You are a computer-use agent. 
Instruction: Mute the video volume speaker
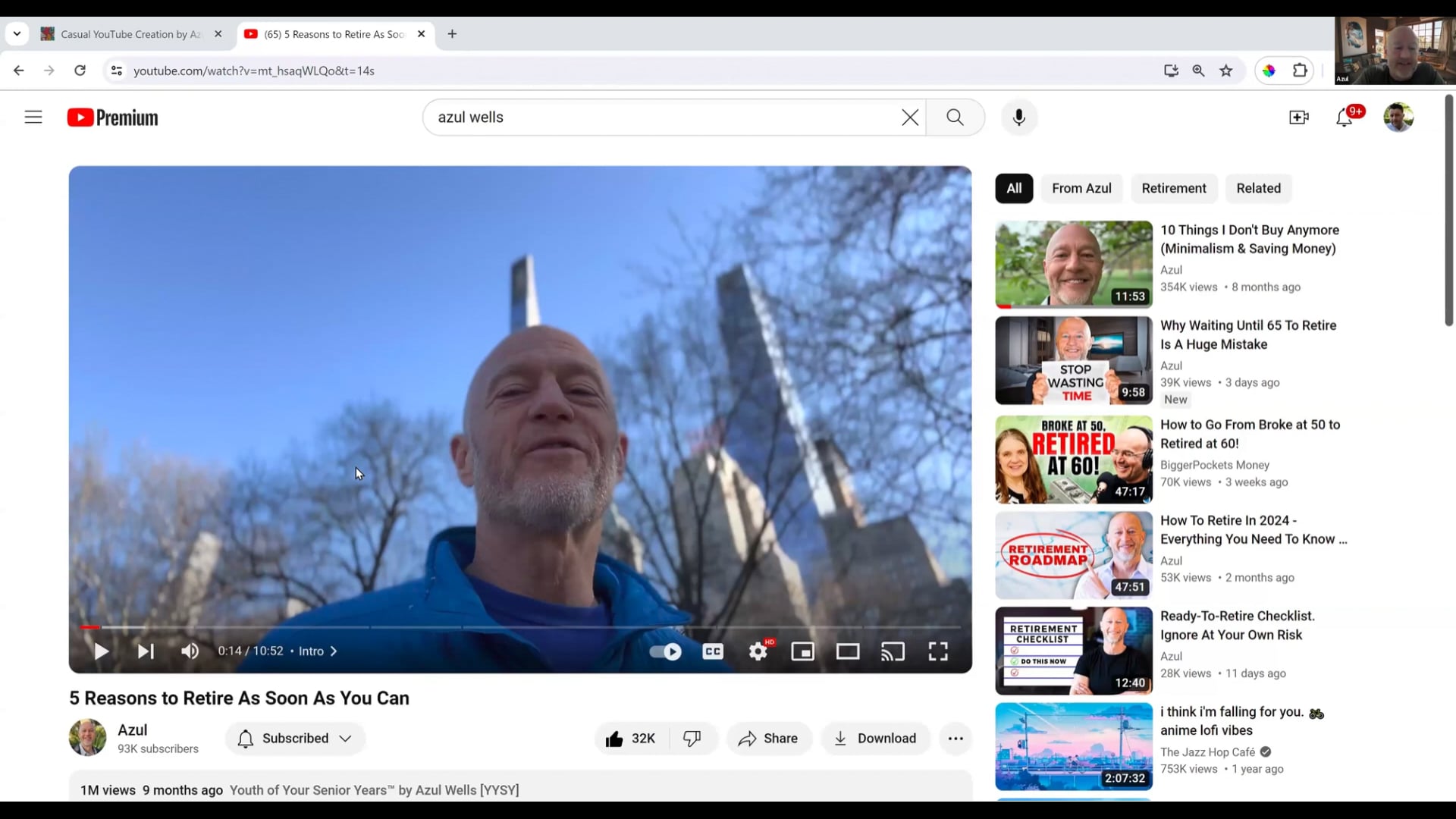[190, 651]
